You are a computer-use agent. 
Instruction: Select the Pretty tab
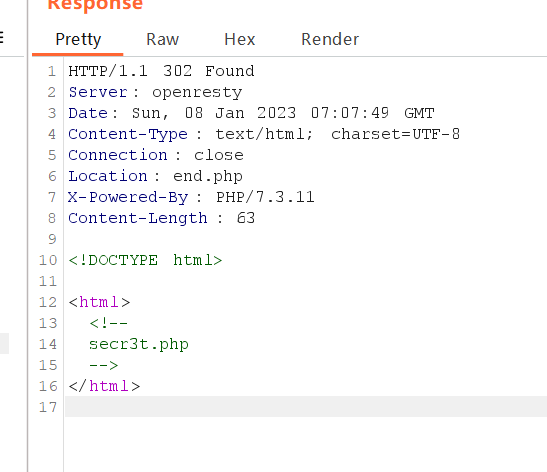click(x=78, y=40)
